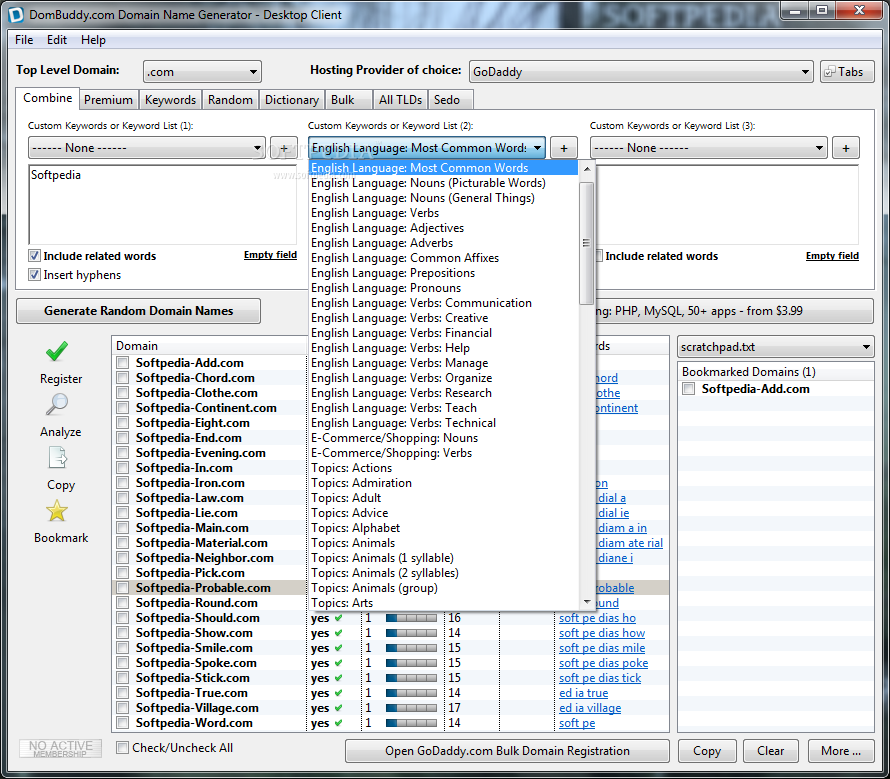Toggle Include related words under list 1
The width and height of the screenshot is (890, 779).
(x=35, y=256)
